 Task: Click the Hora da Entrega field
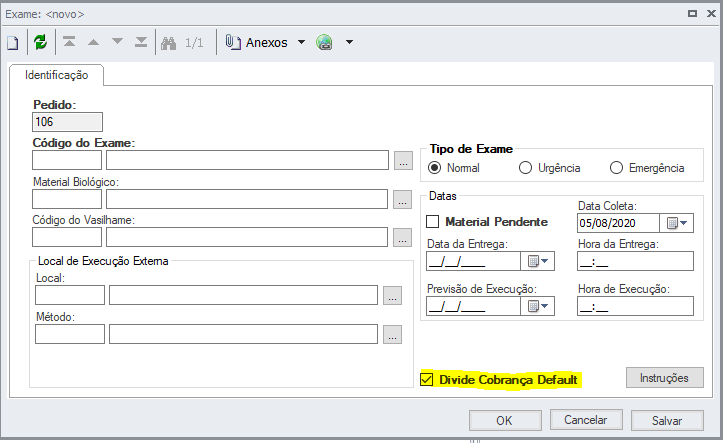click(x=634, y=262)
